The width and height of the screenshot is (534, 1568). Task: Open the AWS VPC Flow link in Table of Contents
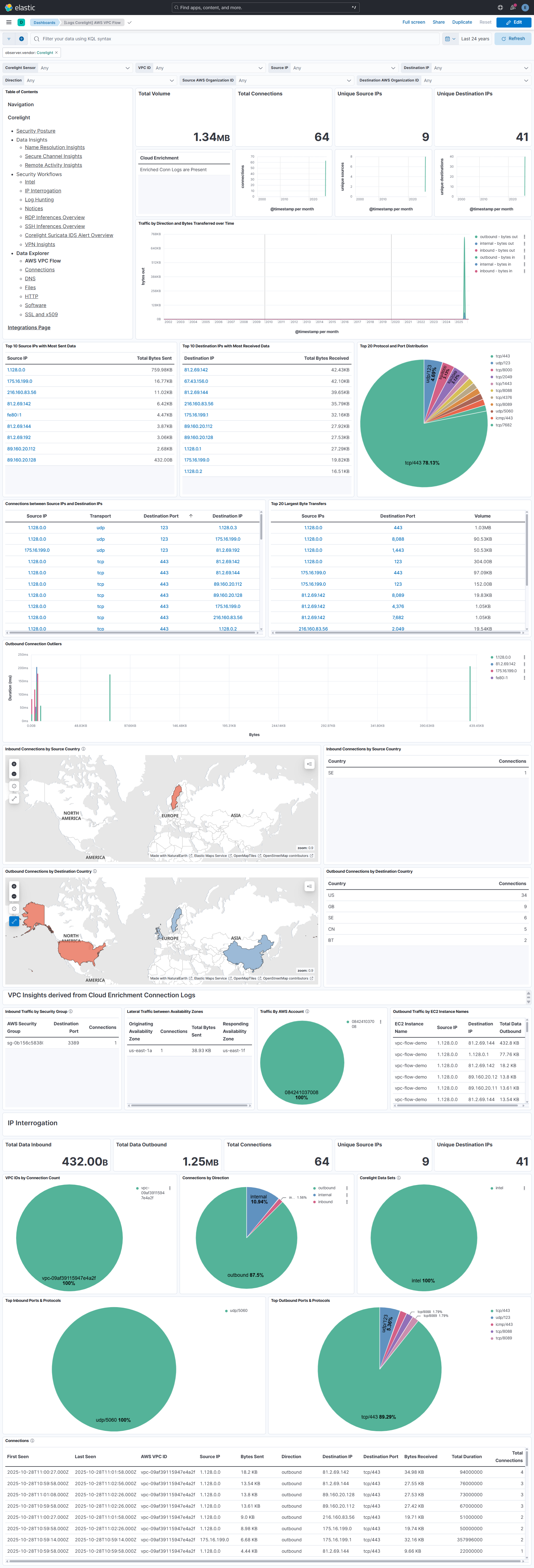click(x=42, y=261)
